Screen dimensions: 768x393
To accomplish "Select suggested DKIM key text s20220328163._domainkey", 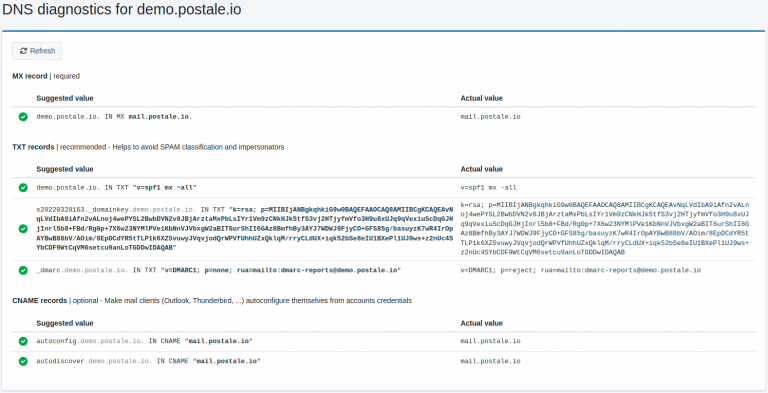I will [x=244, y=229].
